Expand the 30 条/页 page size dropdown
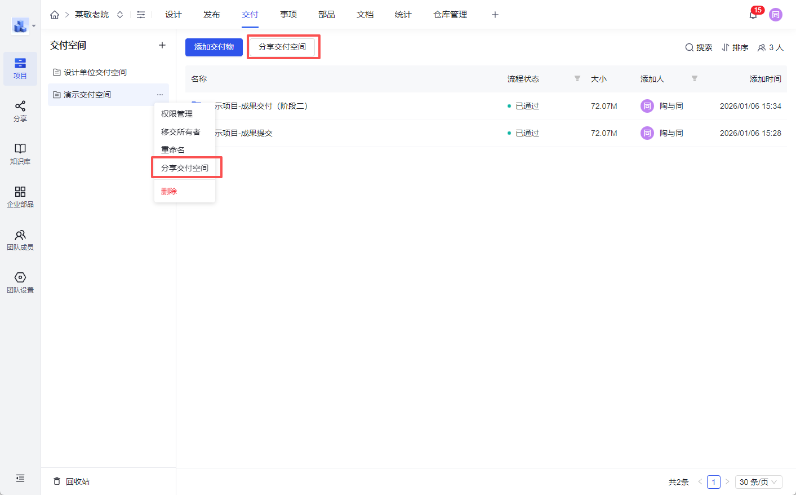 click(758, 481)
